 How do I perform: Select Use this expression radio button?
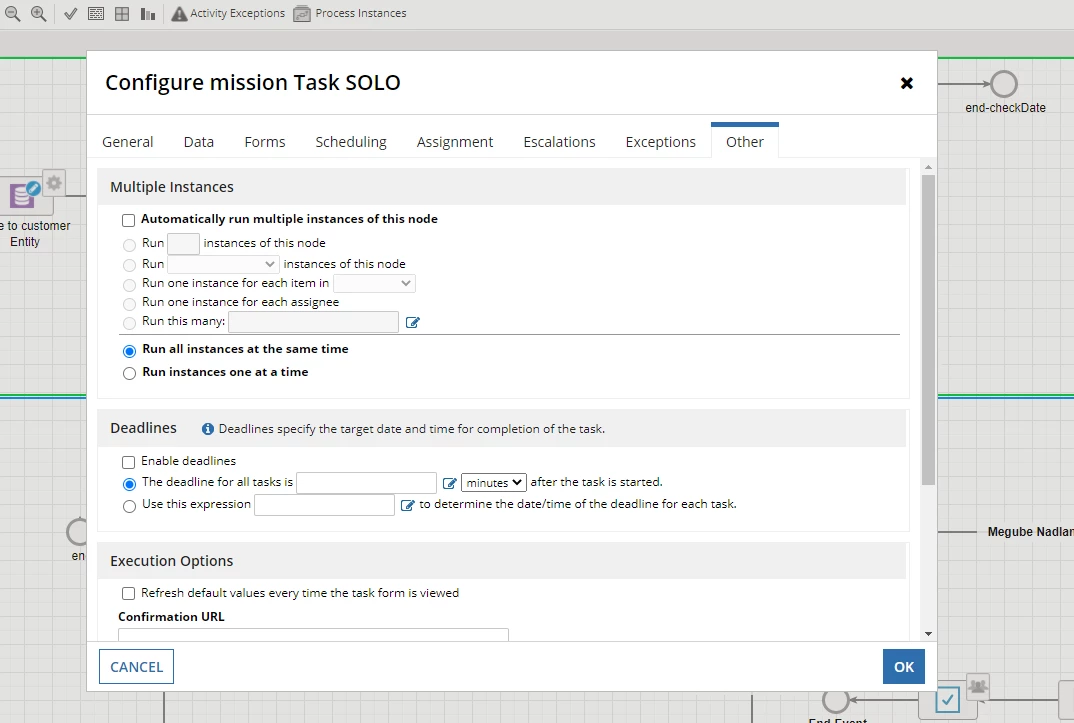(129, 507)
